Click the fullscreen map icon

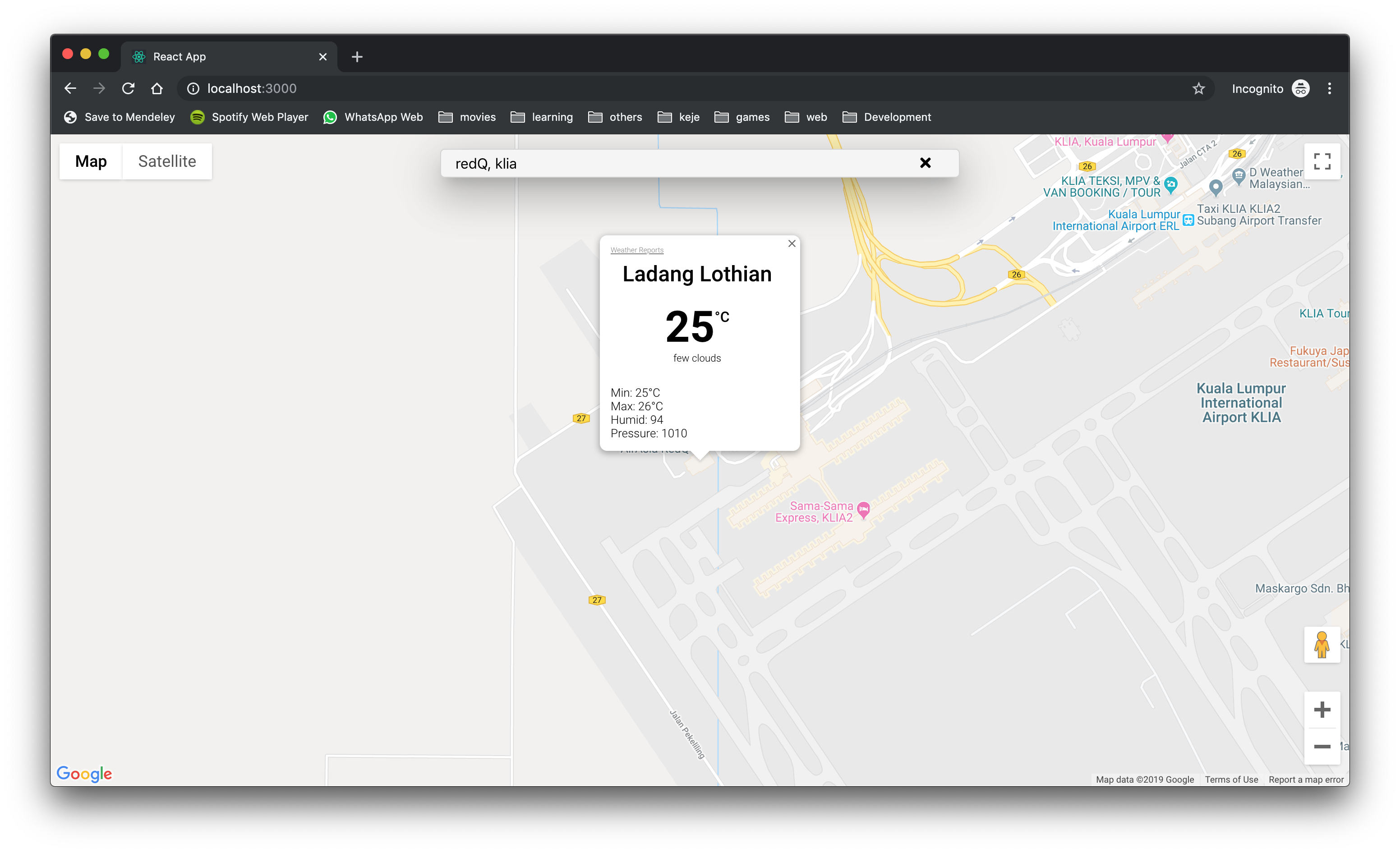(1323, 161)
